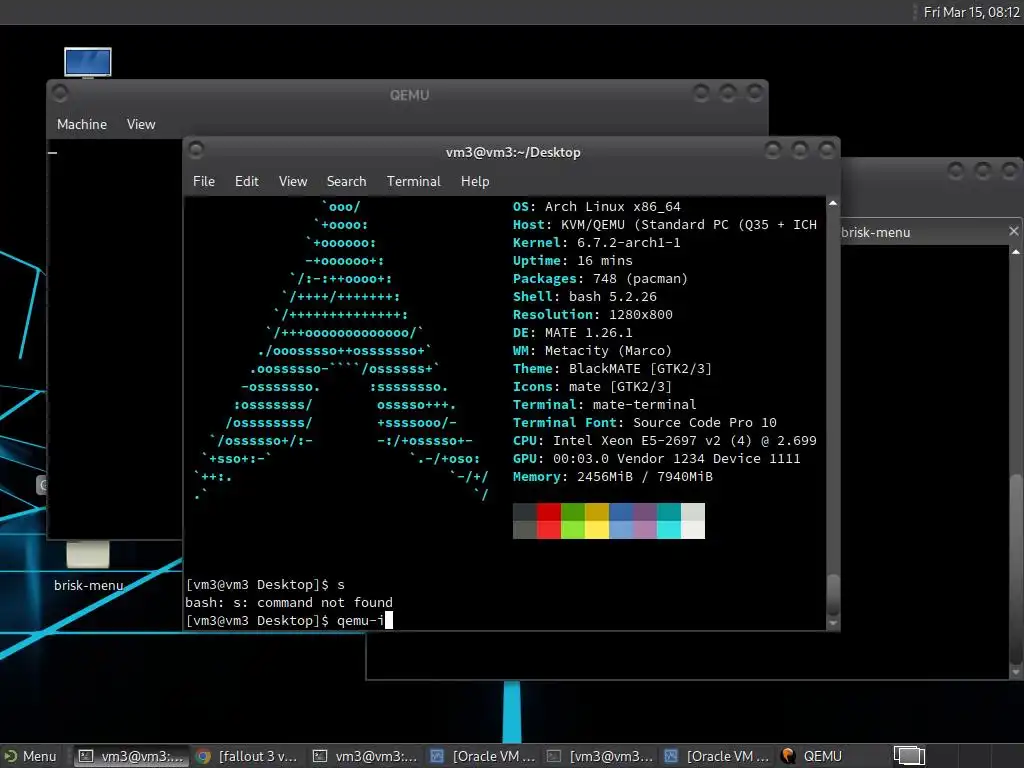Image resolution: width=1024 pixels, height=768 pixels.
Task: Switch to the fallout 3 Chrome taskbar entry
Action: [248, 756]
